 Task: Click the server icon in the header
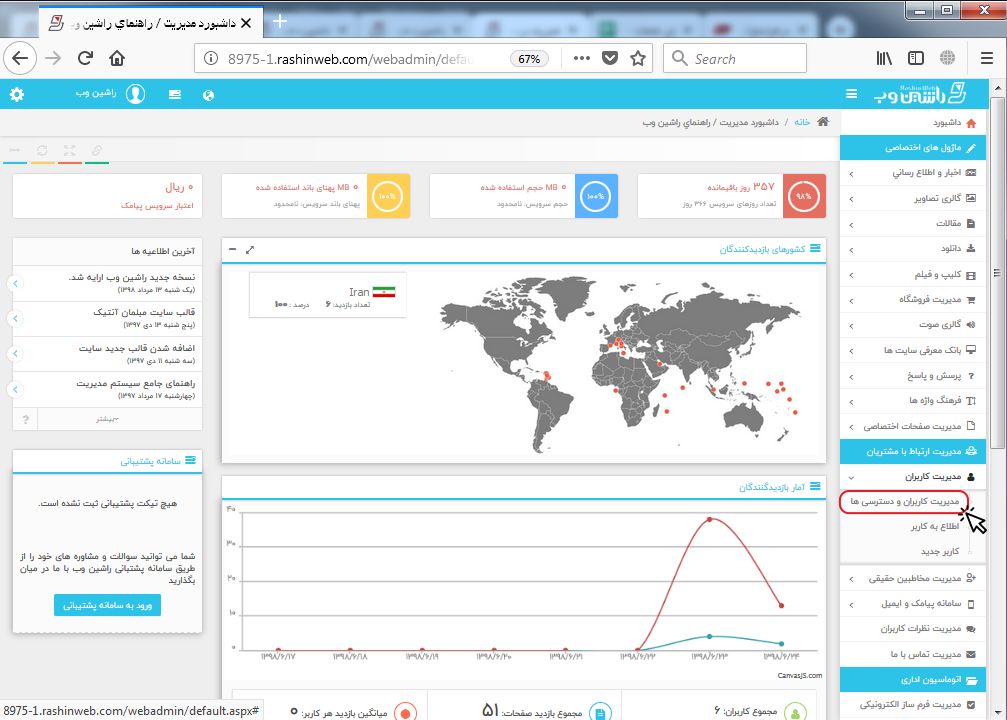point(175,95)
